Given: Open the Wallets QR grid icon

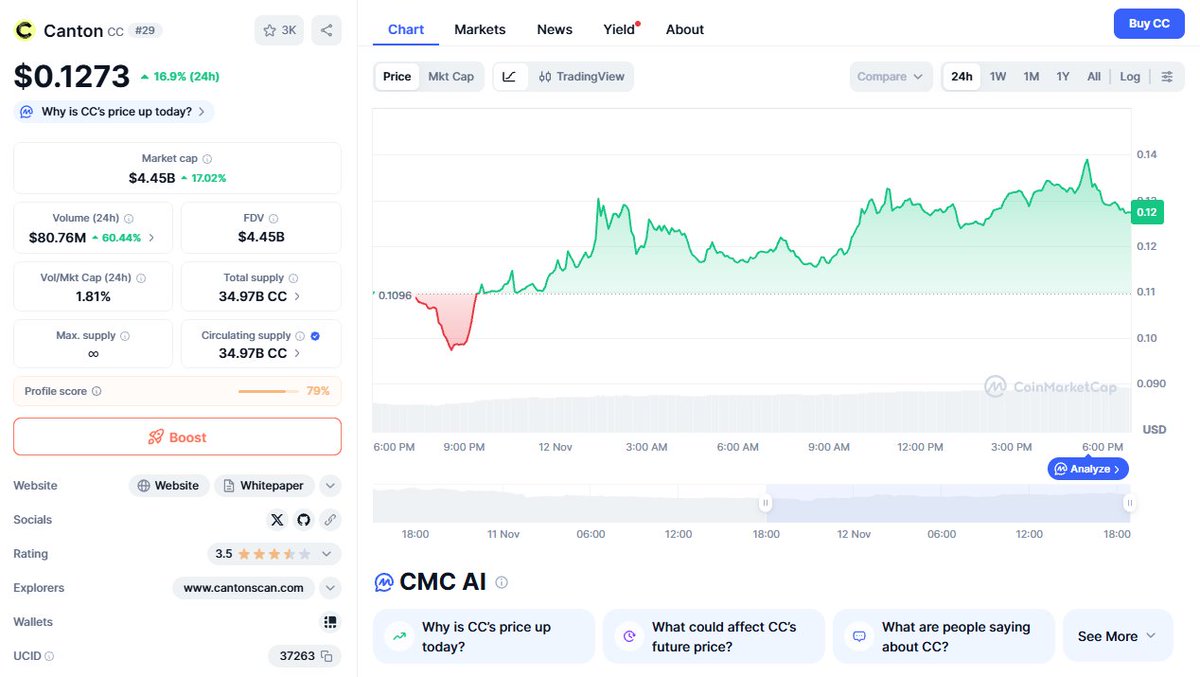Looking at the screenshot, I should tap(330, 622).
